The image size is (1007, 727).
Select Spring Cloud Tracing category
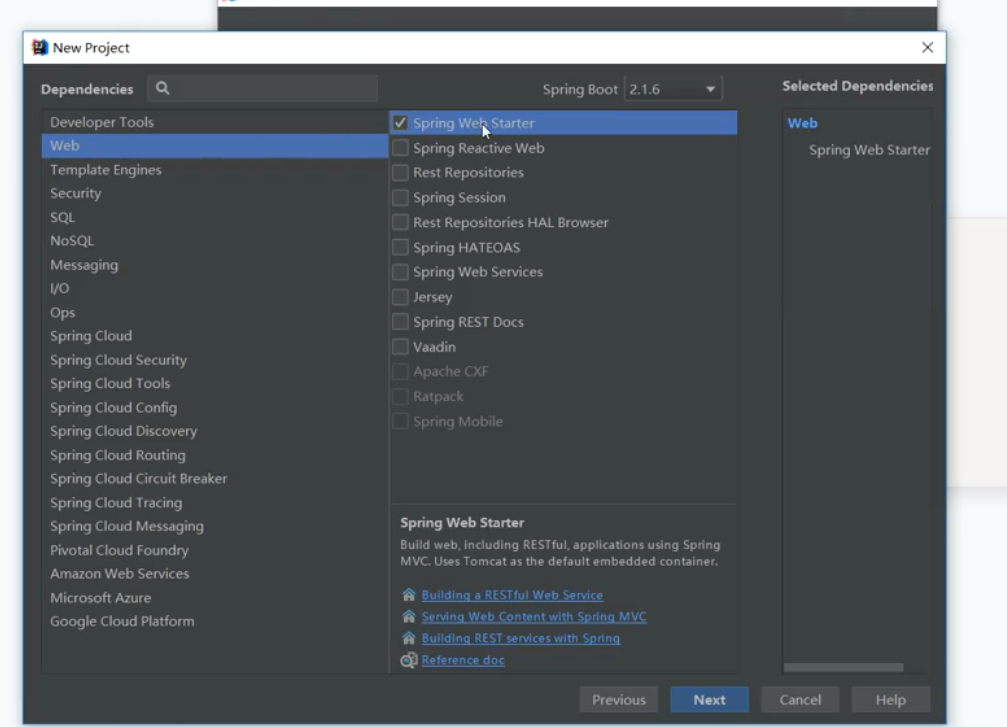pos(215,502)
